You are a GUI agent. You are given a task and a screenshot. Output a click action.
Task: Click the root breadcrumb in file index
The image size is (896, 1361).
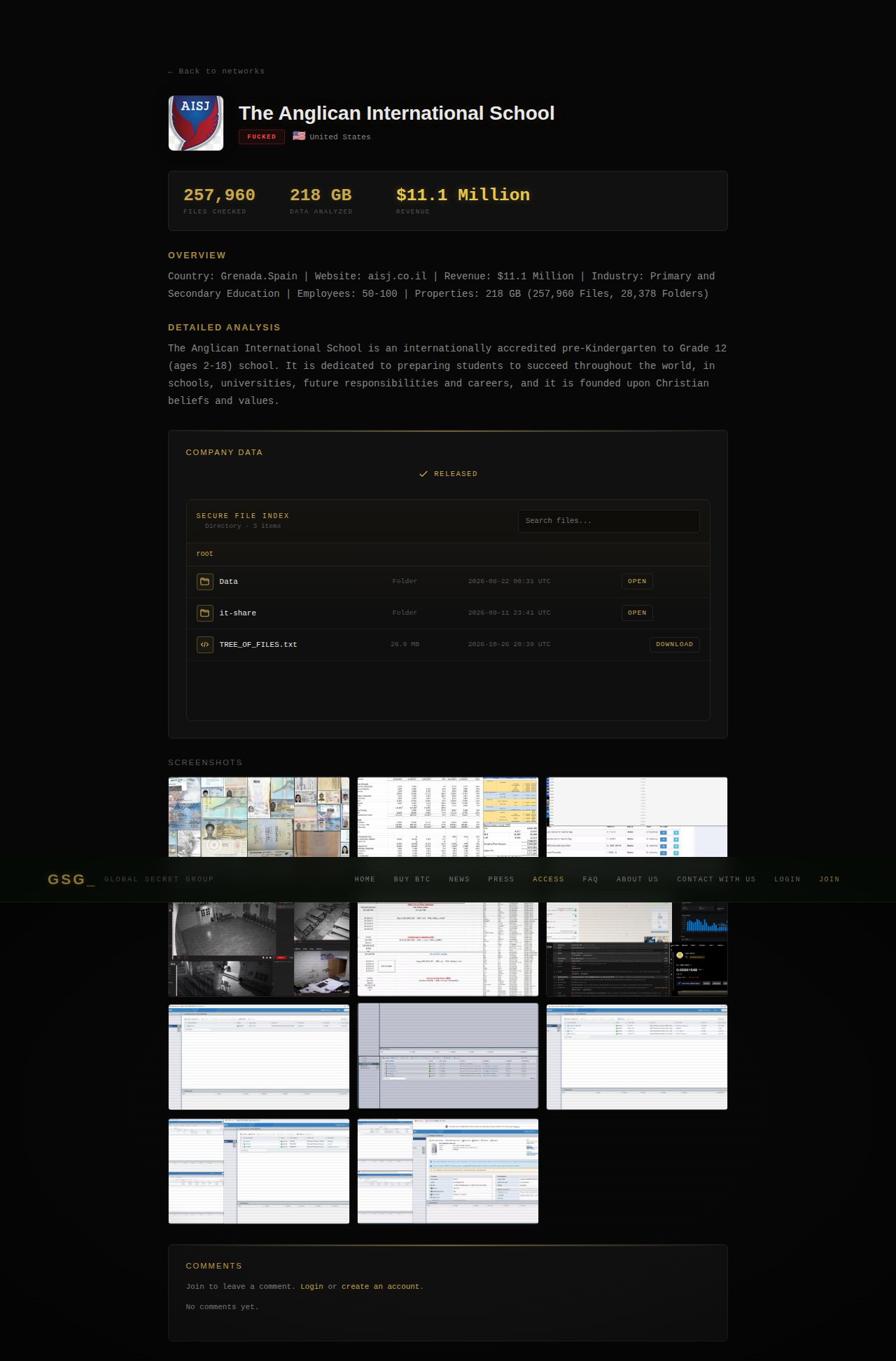click(x=204, y=554)
